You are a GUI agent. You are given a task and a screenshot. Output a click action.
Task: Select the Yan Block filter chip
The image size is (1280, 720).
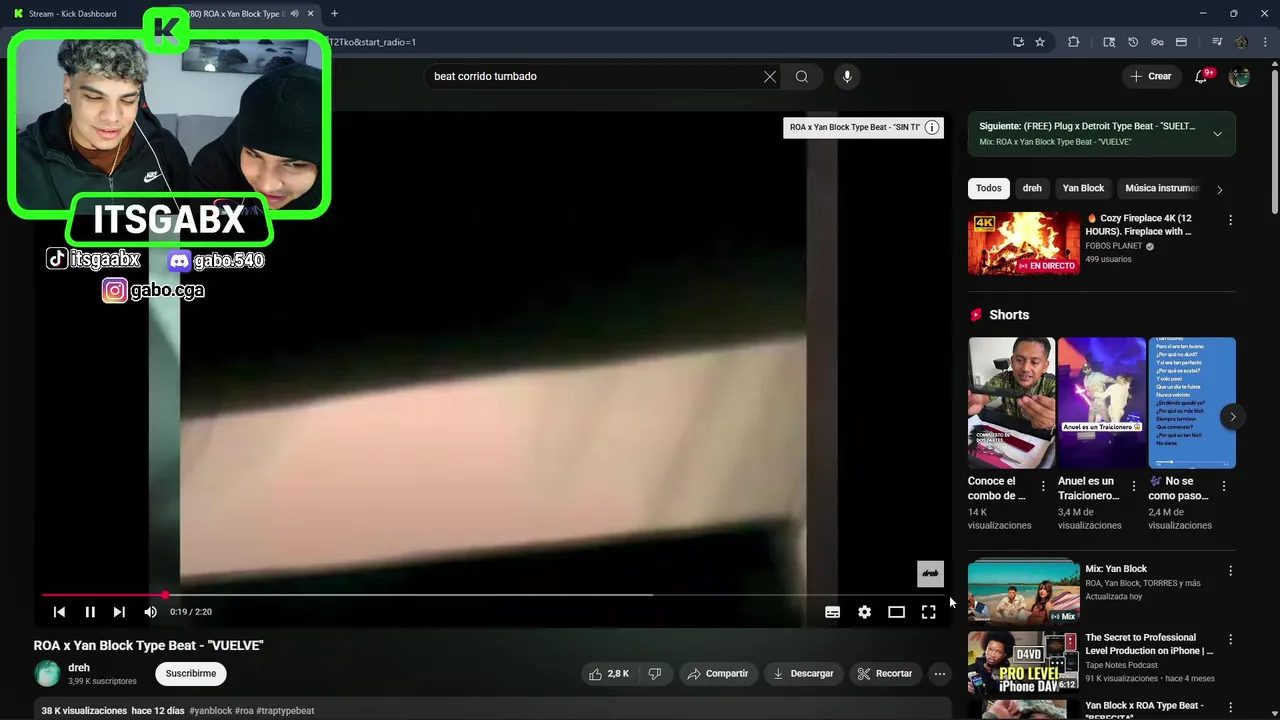1083,188
